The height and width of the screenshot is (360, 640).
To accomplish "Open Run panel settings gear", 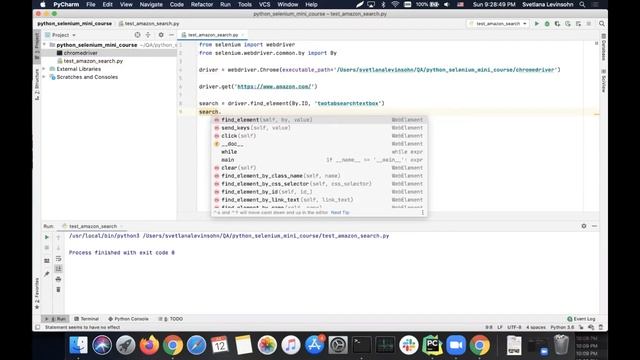I will click(584, 226).
